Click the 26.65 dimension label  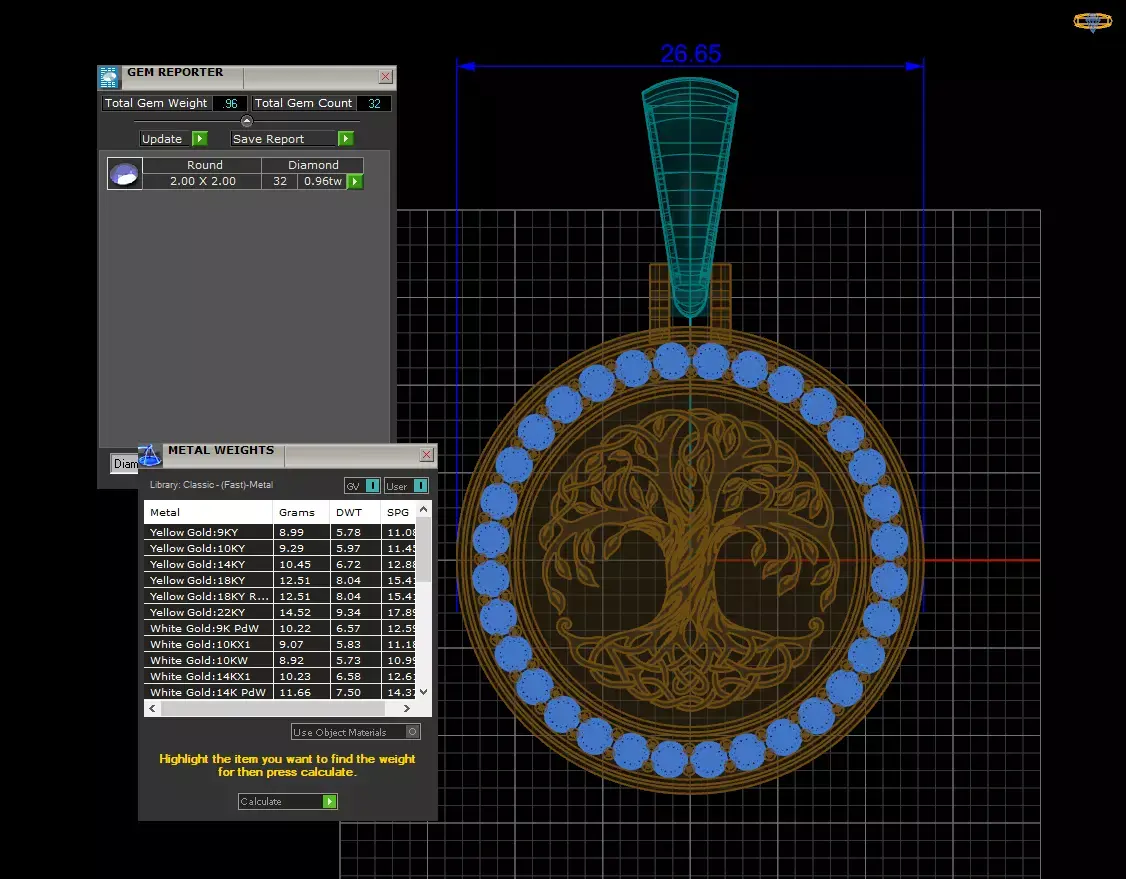point(690,53)
